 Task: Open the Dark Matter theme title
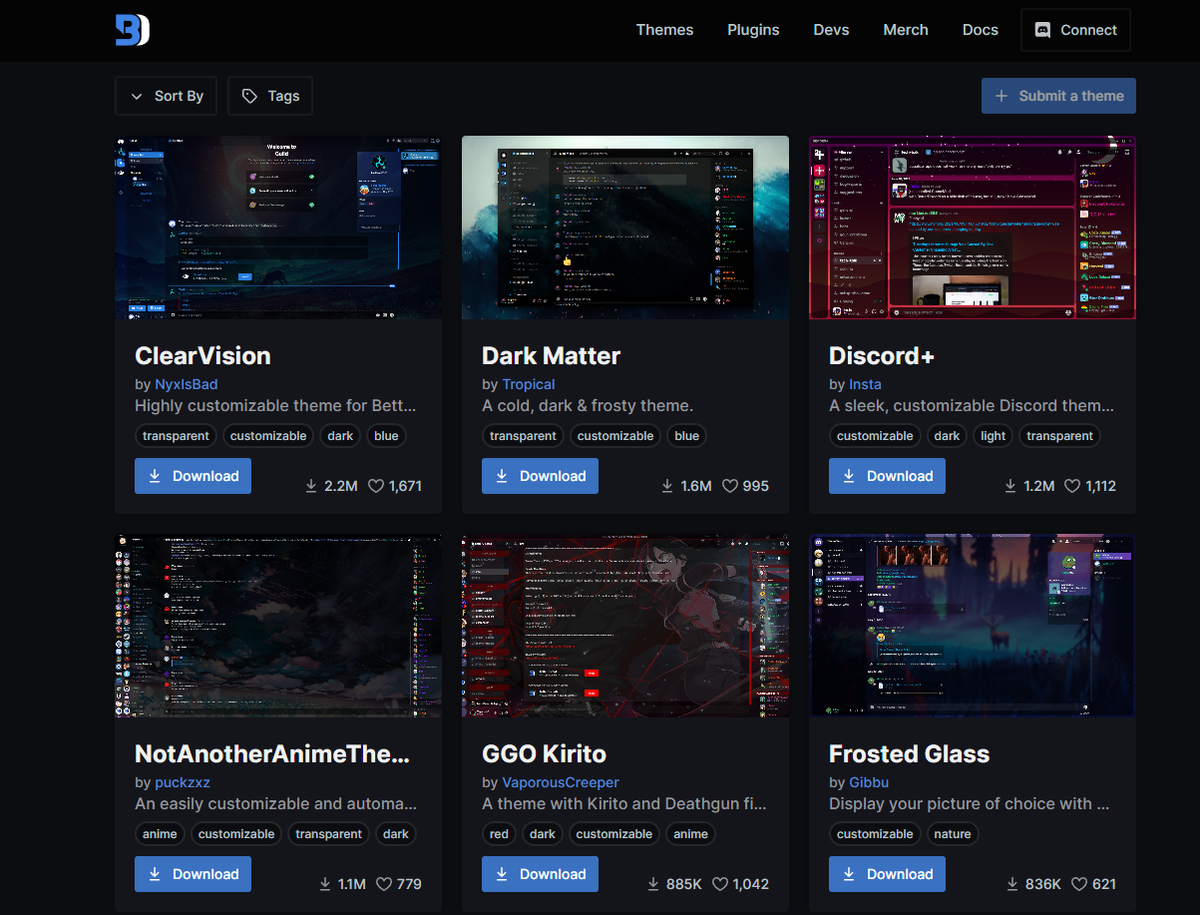(x=551, y=356)
